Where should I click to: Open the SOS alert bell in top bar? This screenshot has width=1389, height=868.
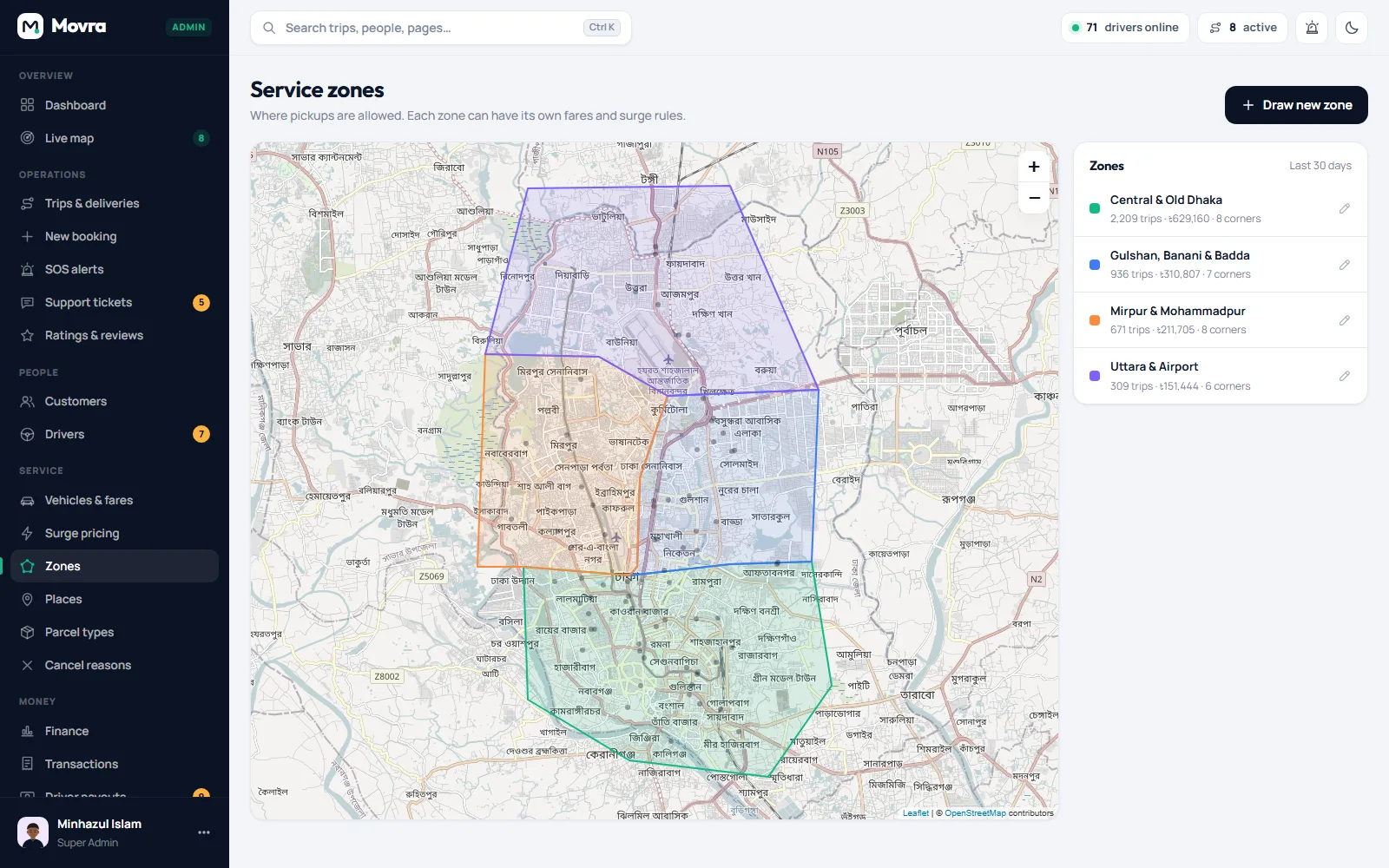[x=1312, y=28]
